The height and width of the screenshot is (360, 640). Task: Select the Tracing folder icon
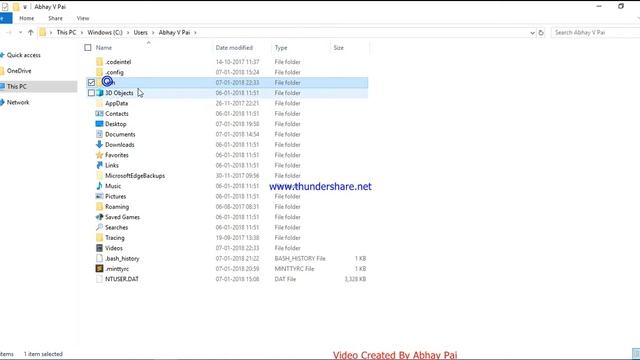pos(99,238)
